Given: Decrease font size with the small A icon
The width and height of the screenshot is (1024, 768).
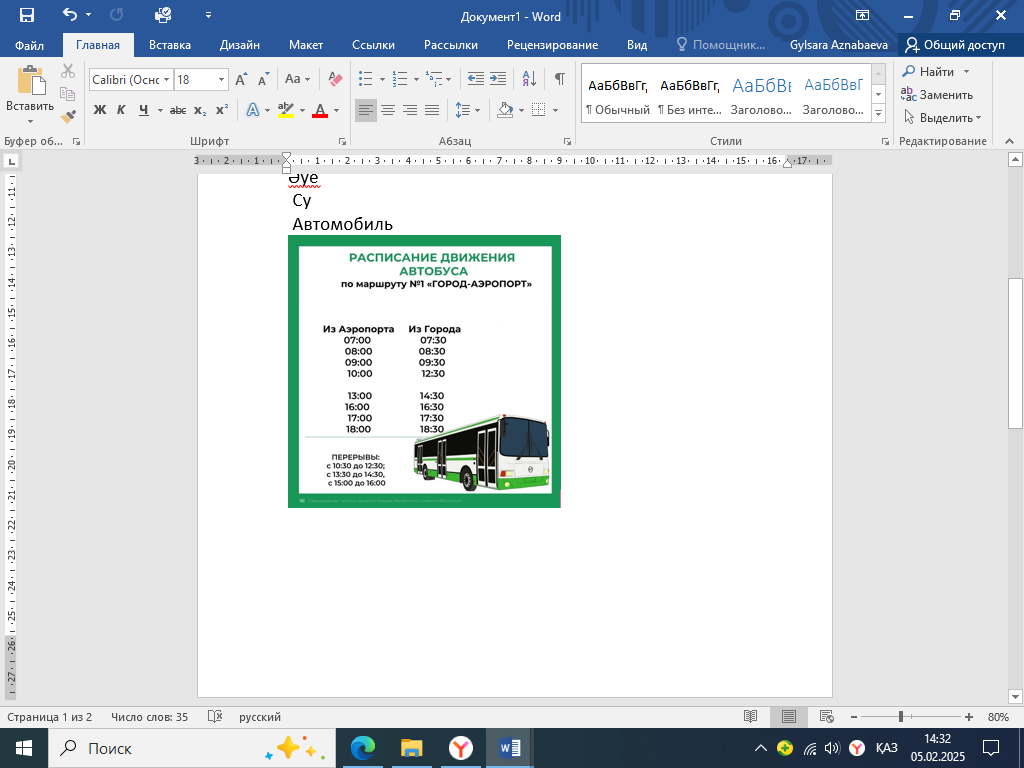Looking at the screenshot, I should pyautogui.click(x=263, y=80).
